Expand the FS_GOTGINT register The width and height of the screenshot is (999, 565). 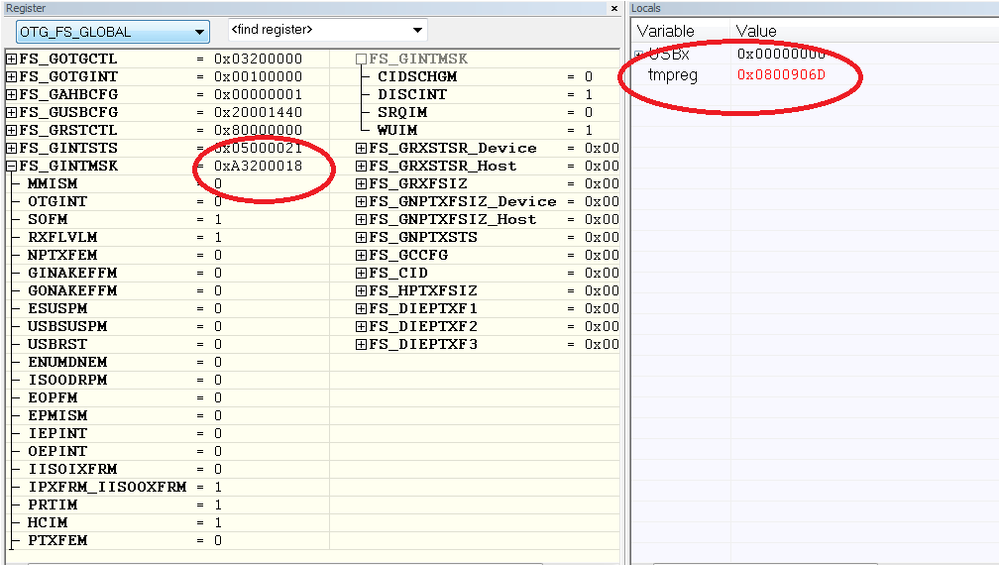tap(11, 76)
